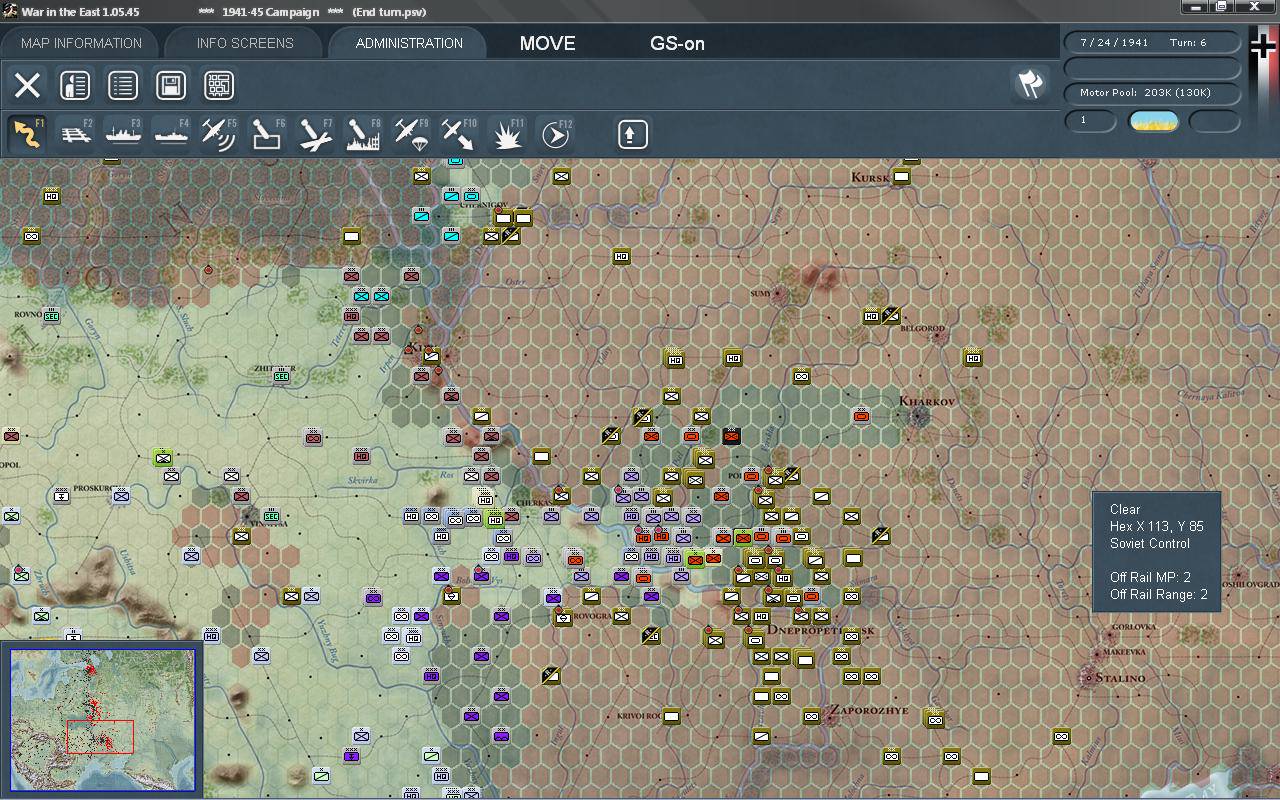Viewport: 1280px width, 800px height.
Task: Select the F11 explosion mode icon
Action: point(508,134)
